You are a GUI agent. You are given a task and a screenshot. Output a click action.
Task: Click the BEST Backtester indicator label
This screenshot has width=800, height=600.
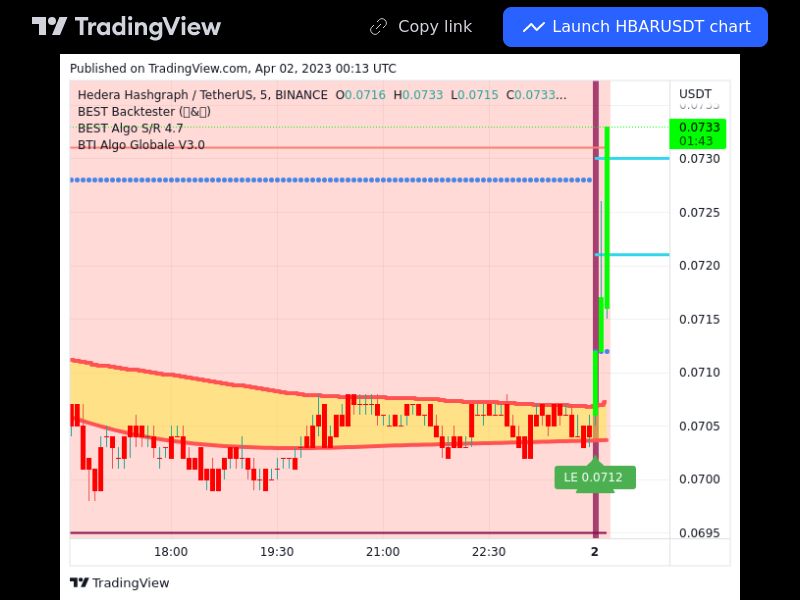click(x=144, y=112)
